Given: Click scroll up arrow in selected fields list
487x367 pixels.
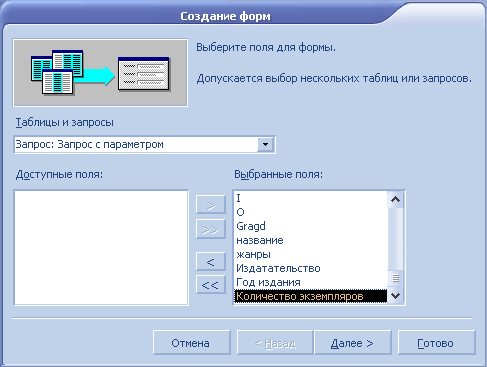Looking at the screenshot, I should coord(395,199).
